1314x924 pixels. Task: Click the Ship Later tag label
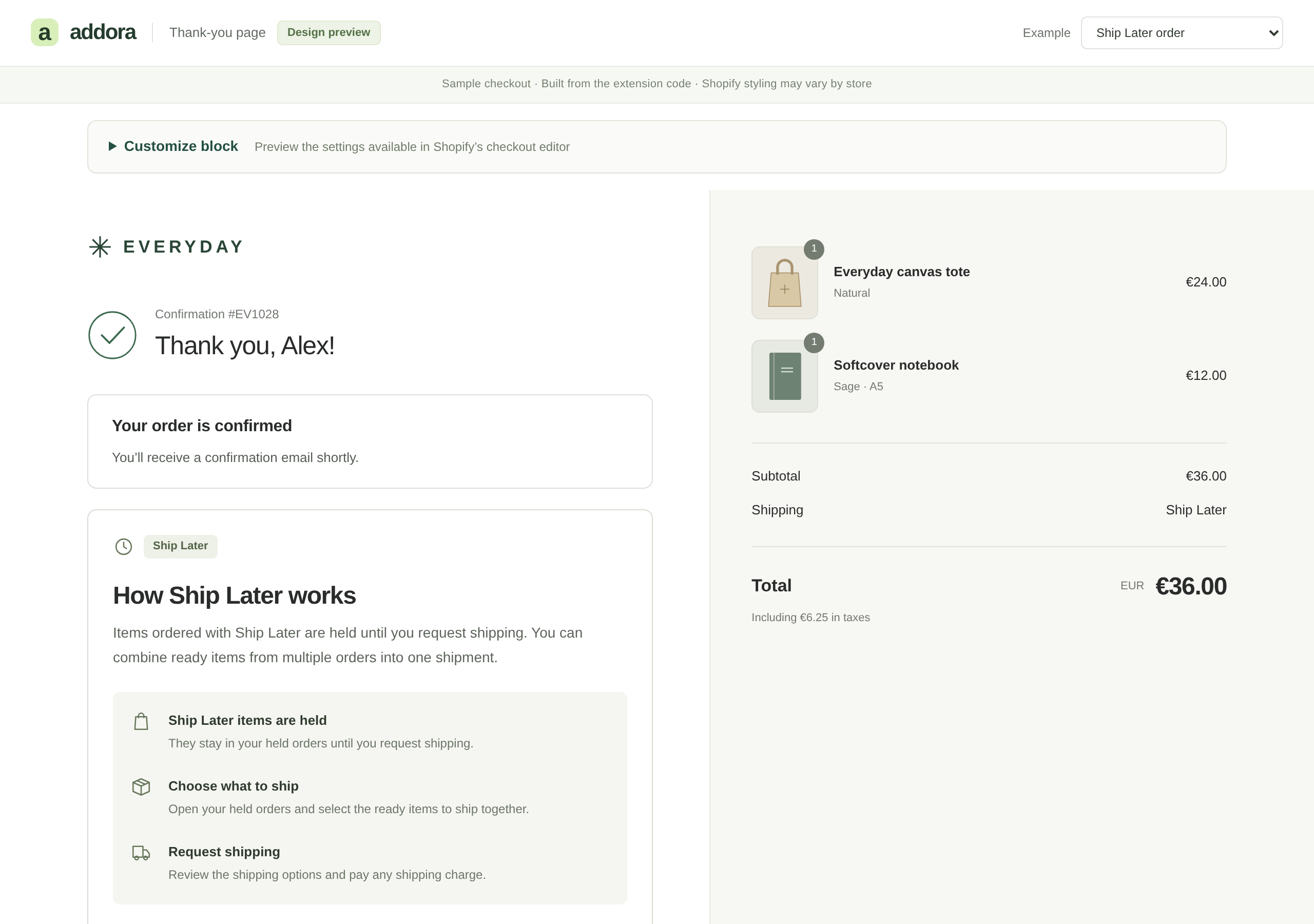[180, 546]
